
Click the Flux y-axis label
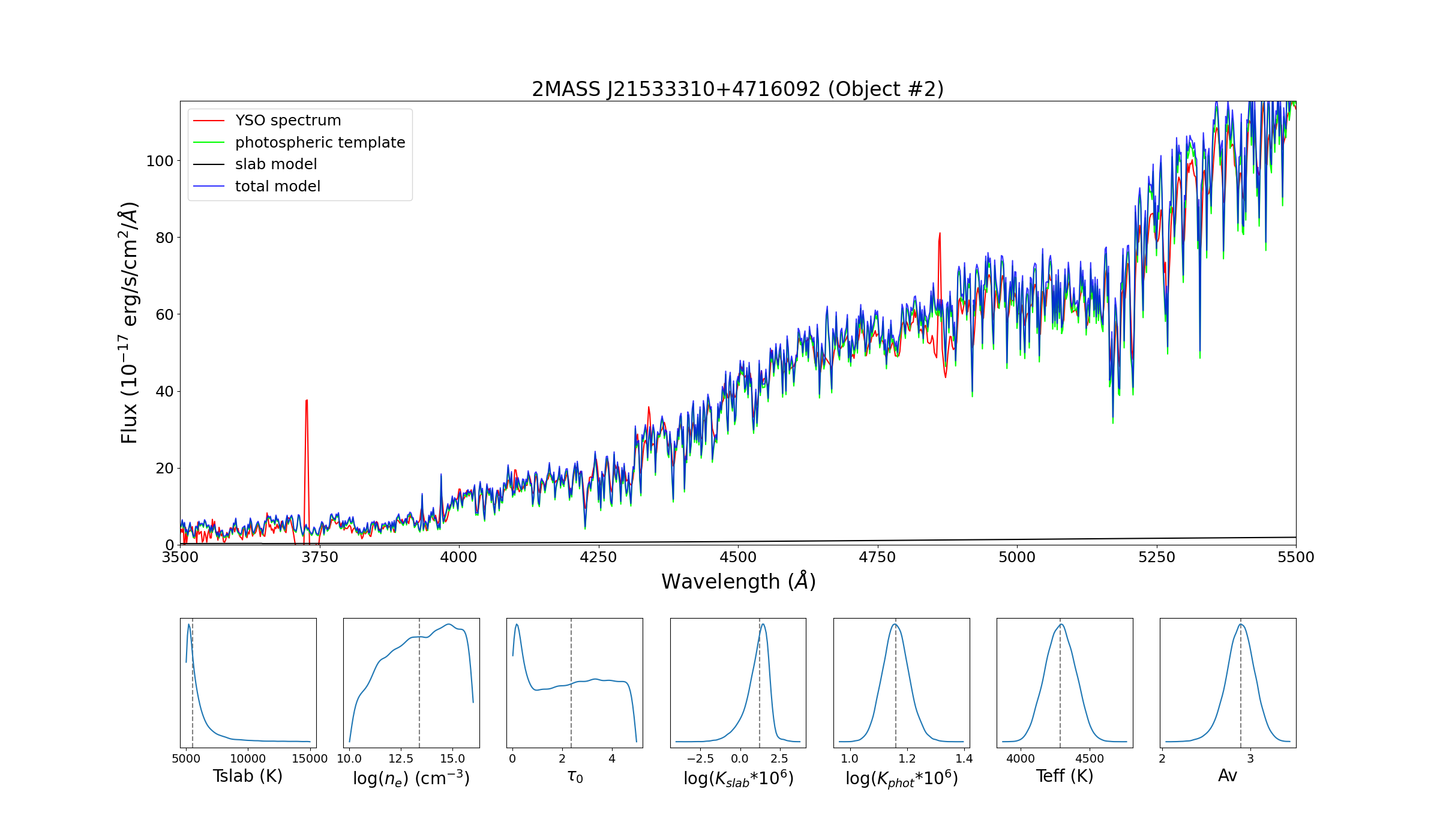pyautogui.click(x=129, y=323)
